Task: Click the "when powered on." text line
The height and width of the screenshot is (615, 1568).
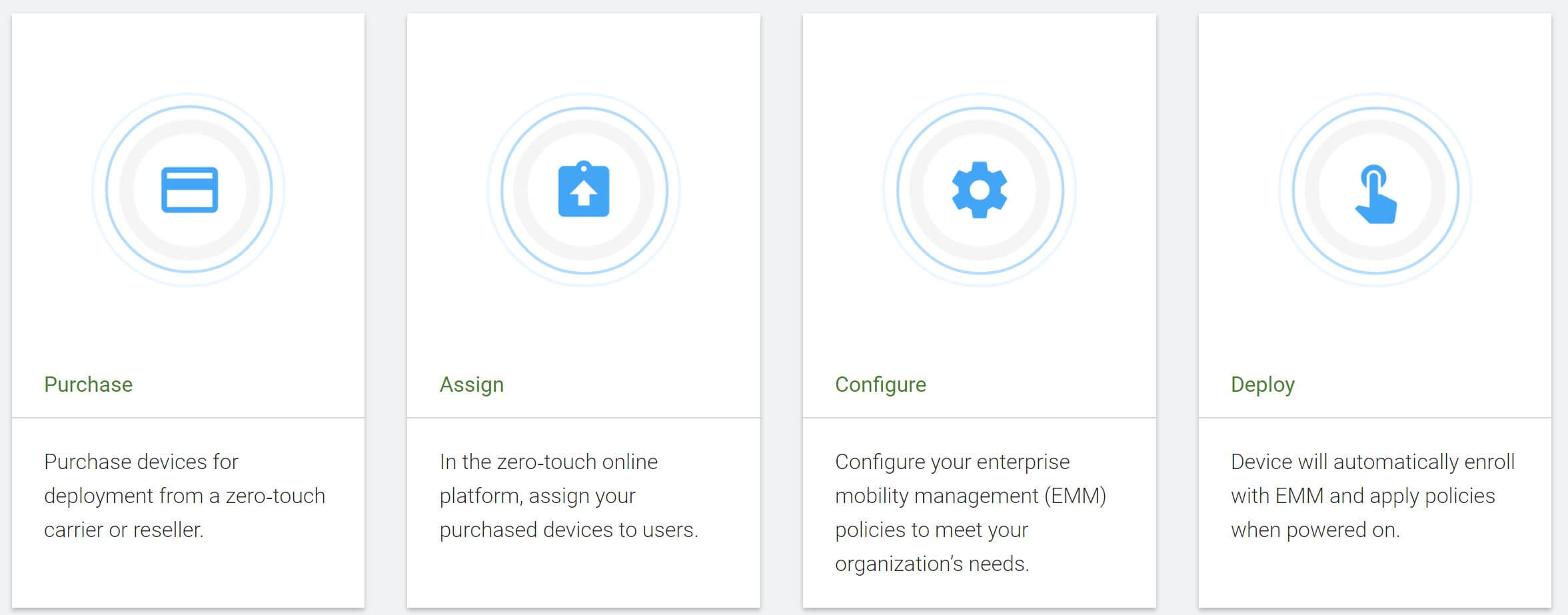Action: [1315, 530]
